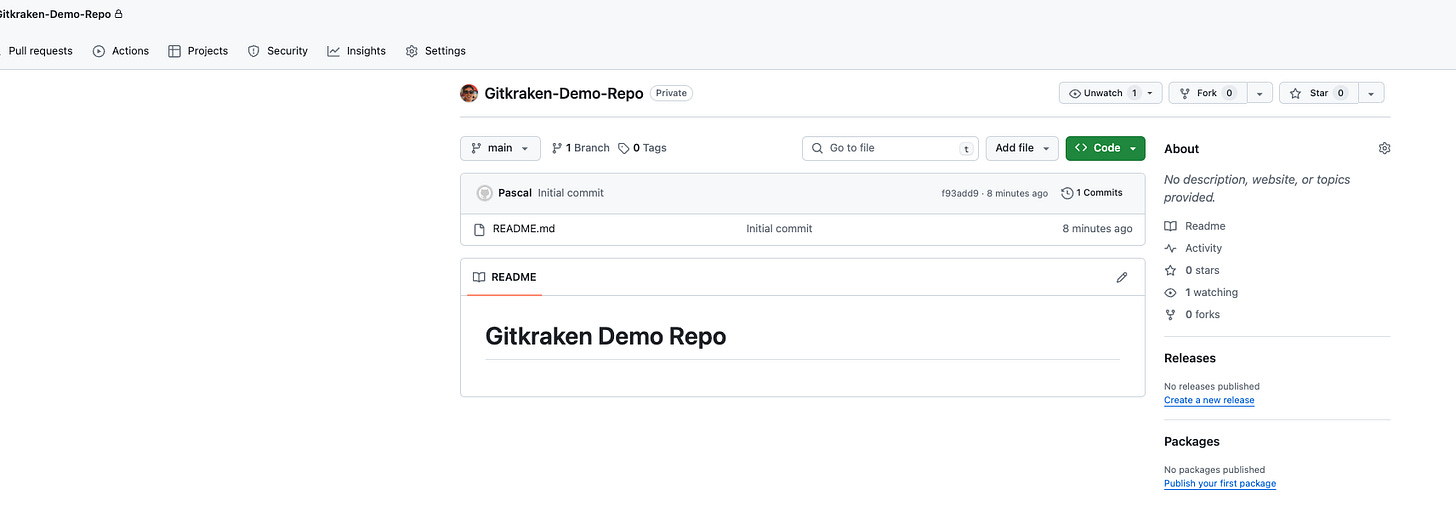Viewport: 1456px width, 513px height.
Task: Open the Fork button
Action: point(1206,93)
